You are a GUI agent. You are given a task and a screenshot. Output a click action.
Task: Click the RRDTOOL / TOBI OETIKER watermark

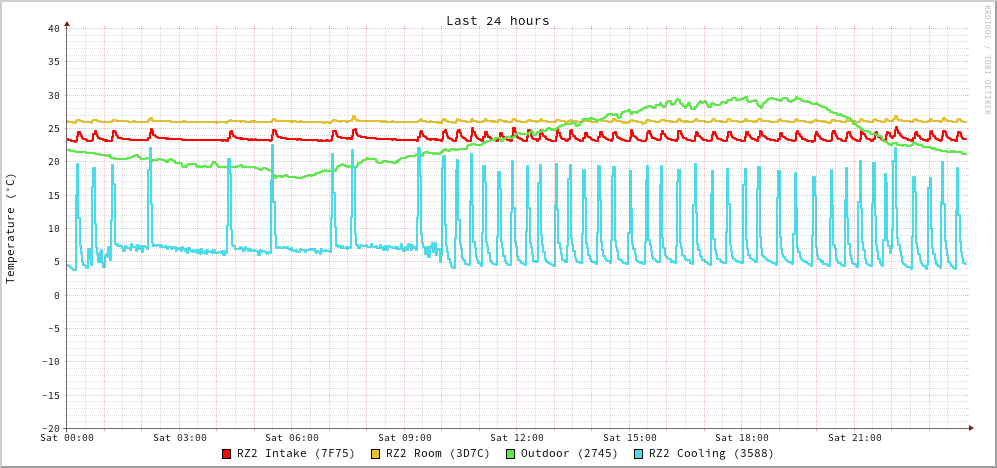[x=987, y=60]
